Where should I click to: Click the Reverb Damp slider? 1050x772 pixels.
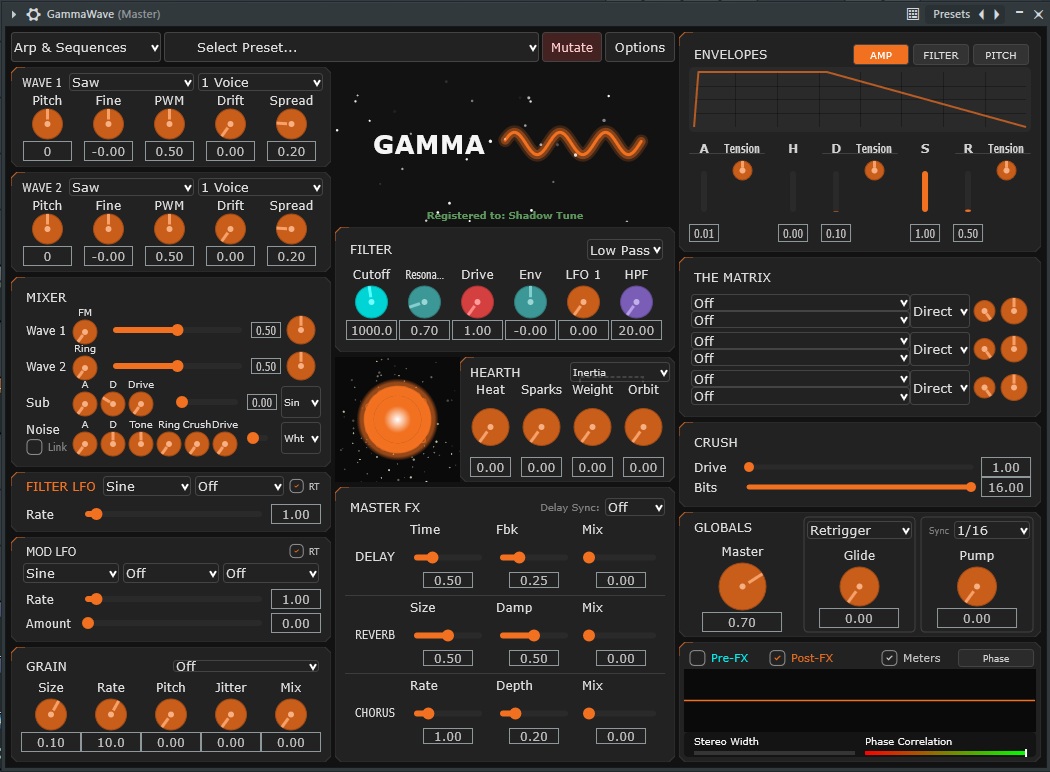pyautogui.click(x=533, y=635)
